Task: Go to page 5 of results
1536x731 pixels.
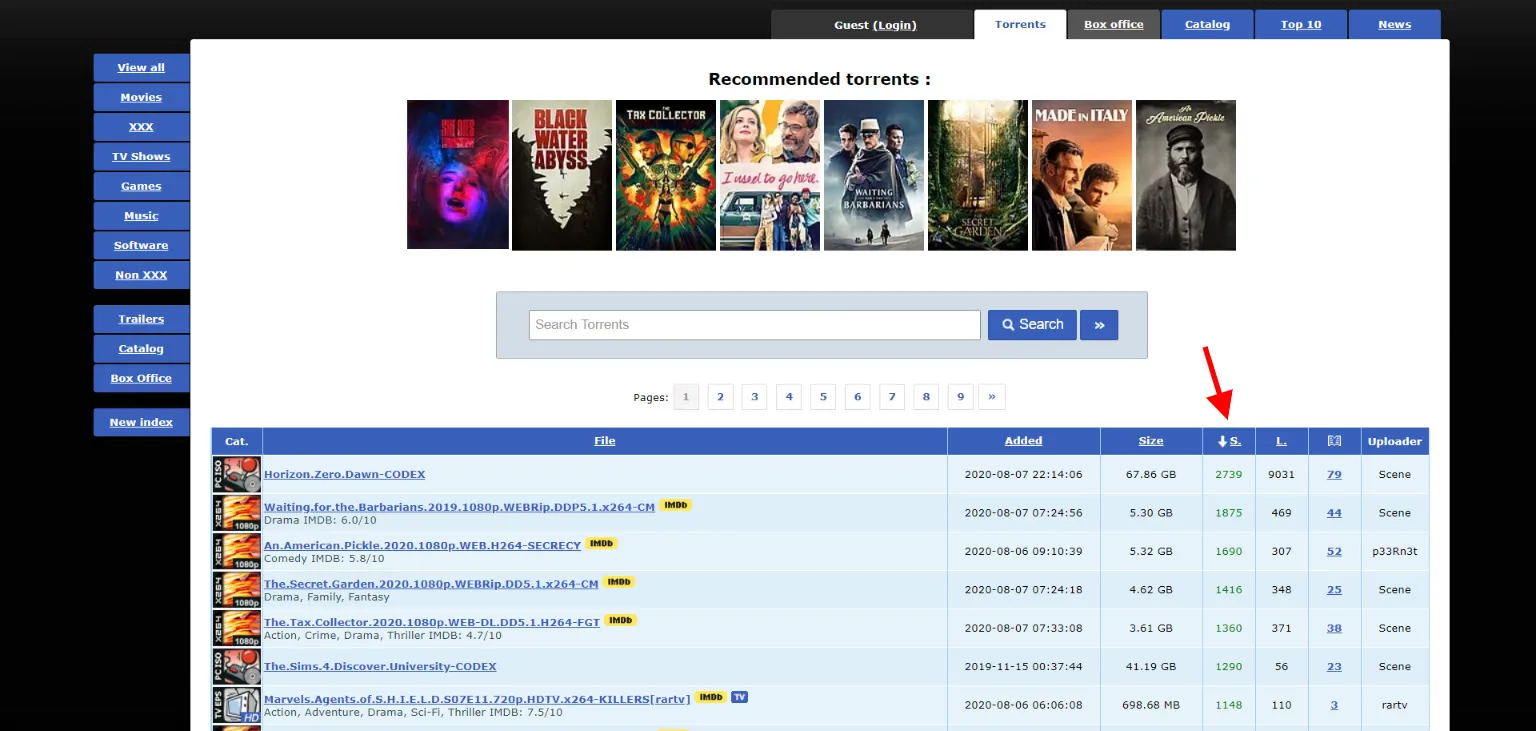Action: (x=823, y=397)
